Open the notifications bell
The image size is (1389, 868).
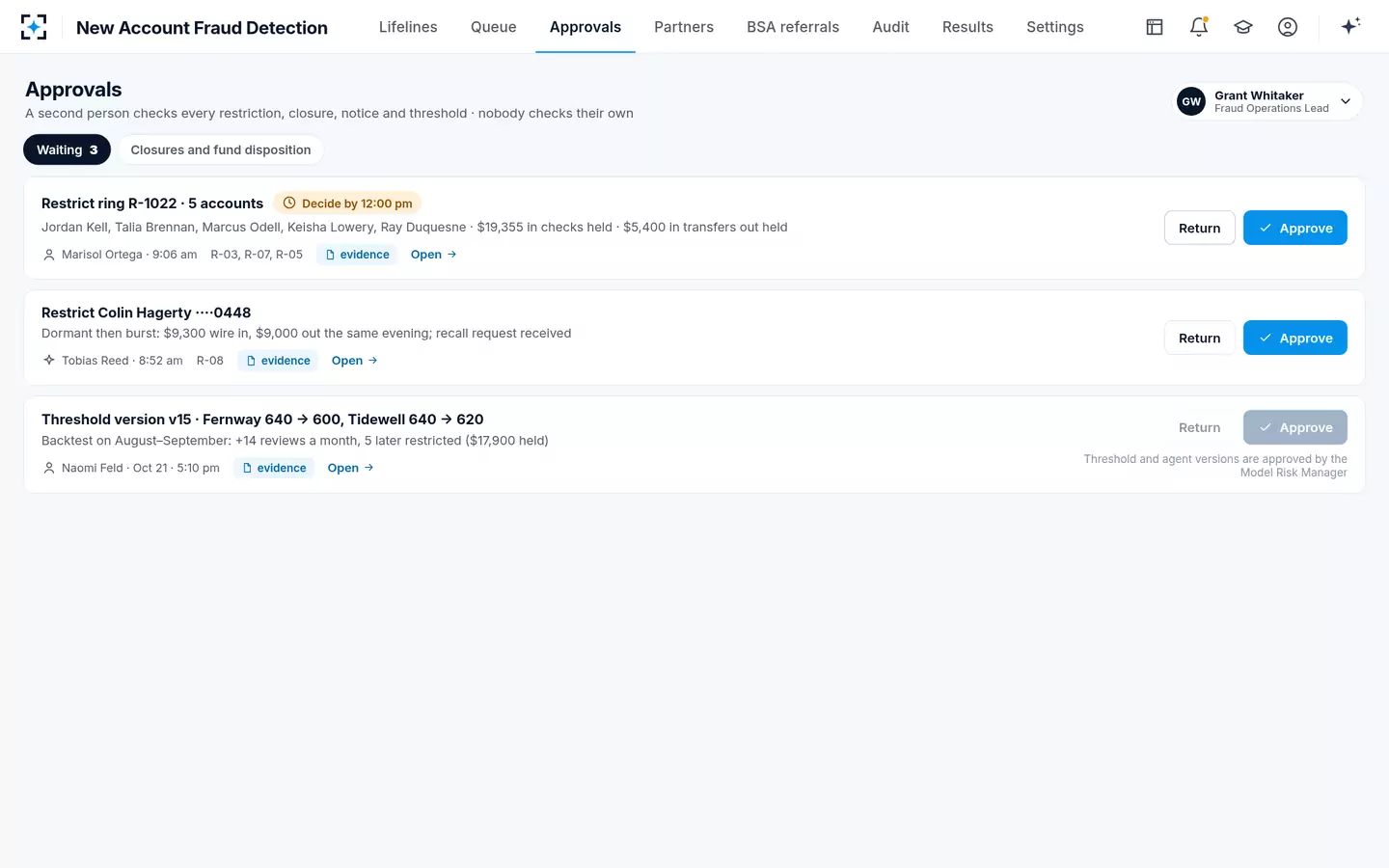click(1199, 27)
